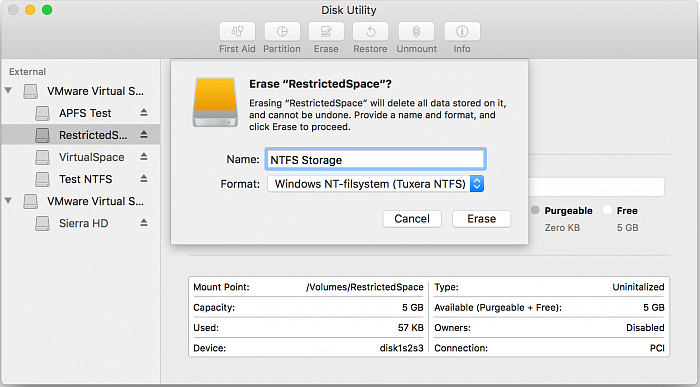Click the /Volumes/RestrictedSpace mount point value
Image resolution: width=700 pixels, height=387 pixels.
coord(365,287)
